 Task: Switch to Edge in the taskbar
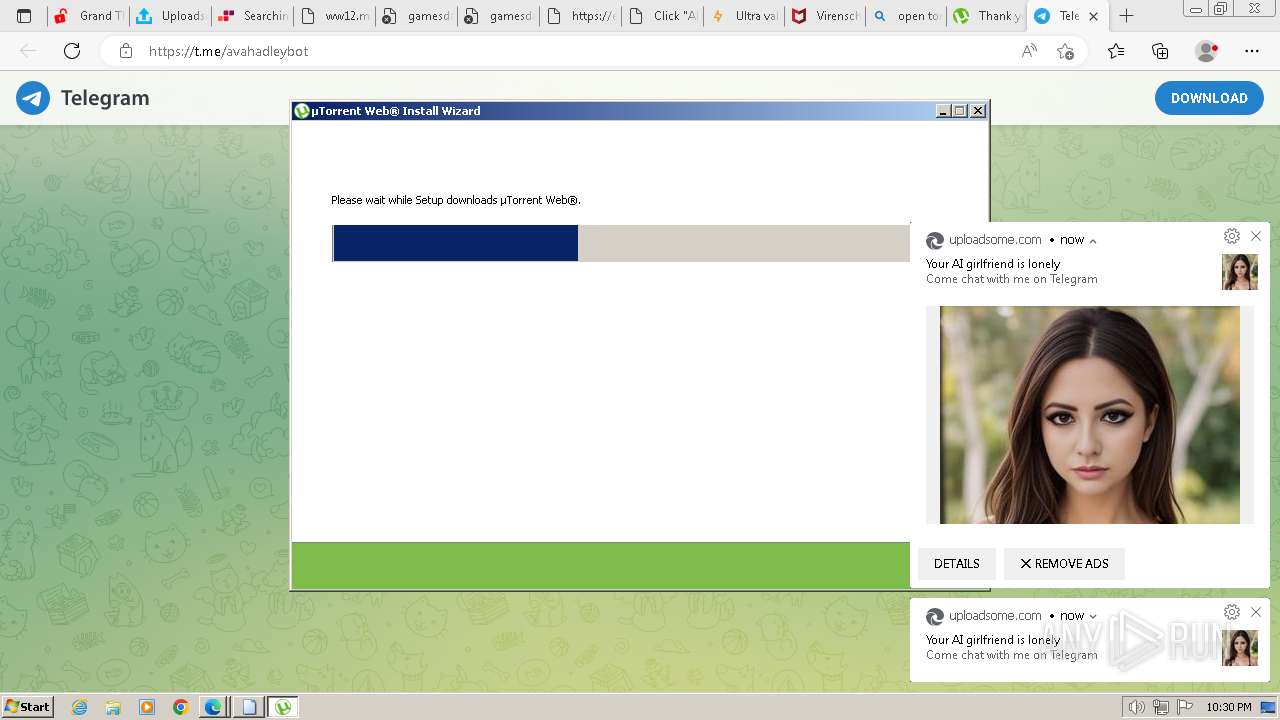[x=213, y=707]
